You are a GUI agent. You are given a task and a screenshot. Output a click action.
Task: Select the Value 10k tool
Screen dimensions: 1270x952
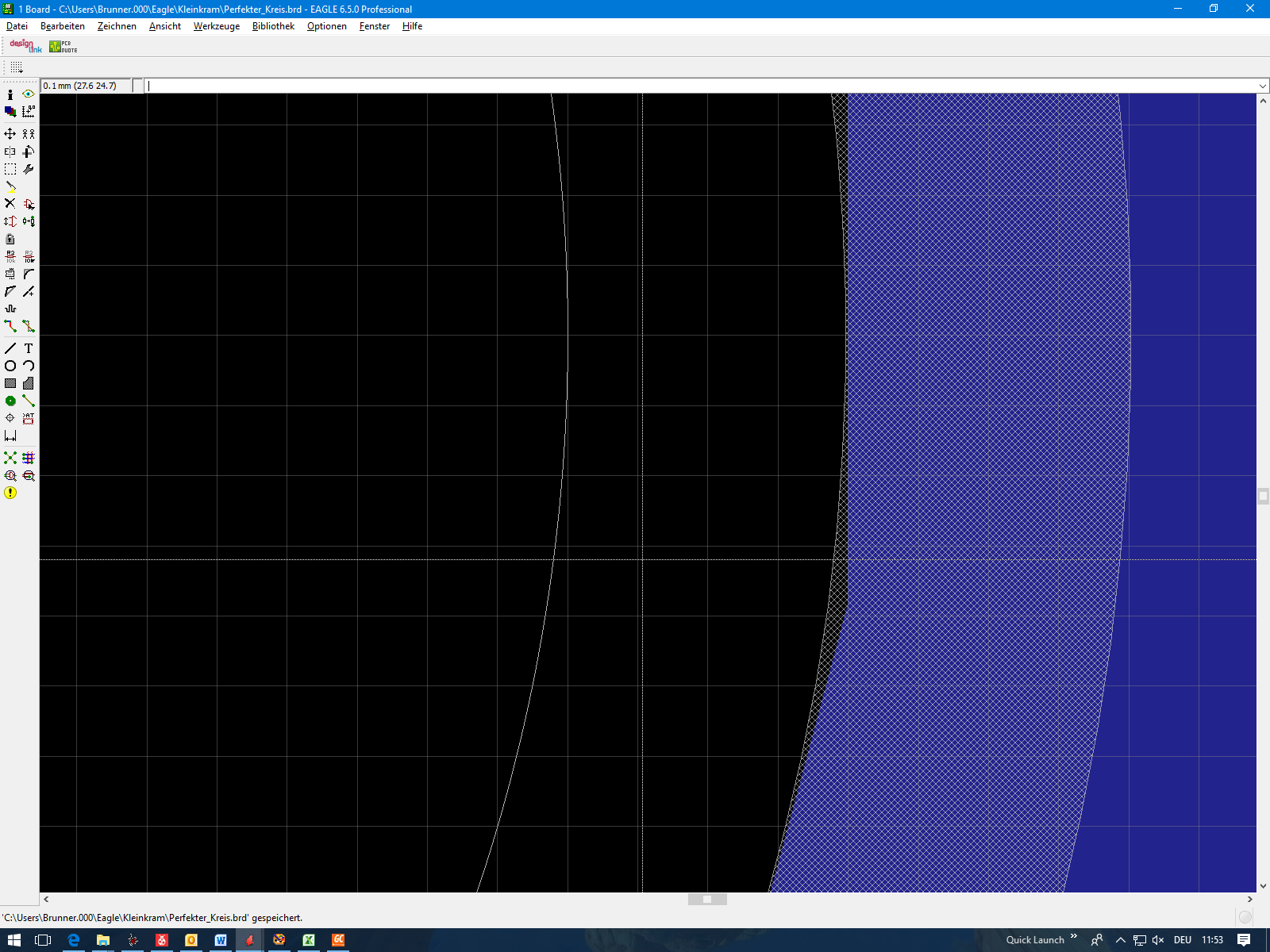pyautogui.click(x=29, y=256)
